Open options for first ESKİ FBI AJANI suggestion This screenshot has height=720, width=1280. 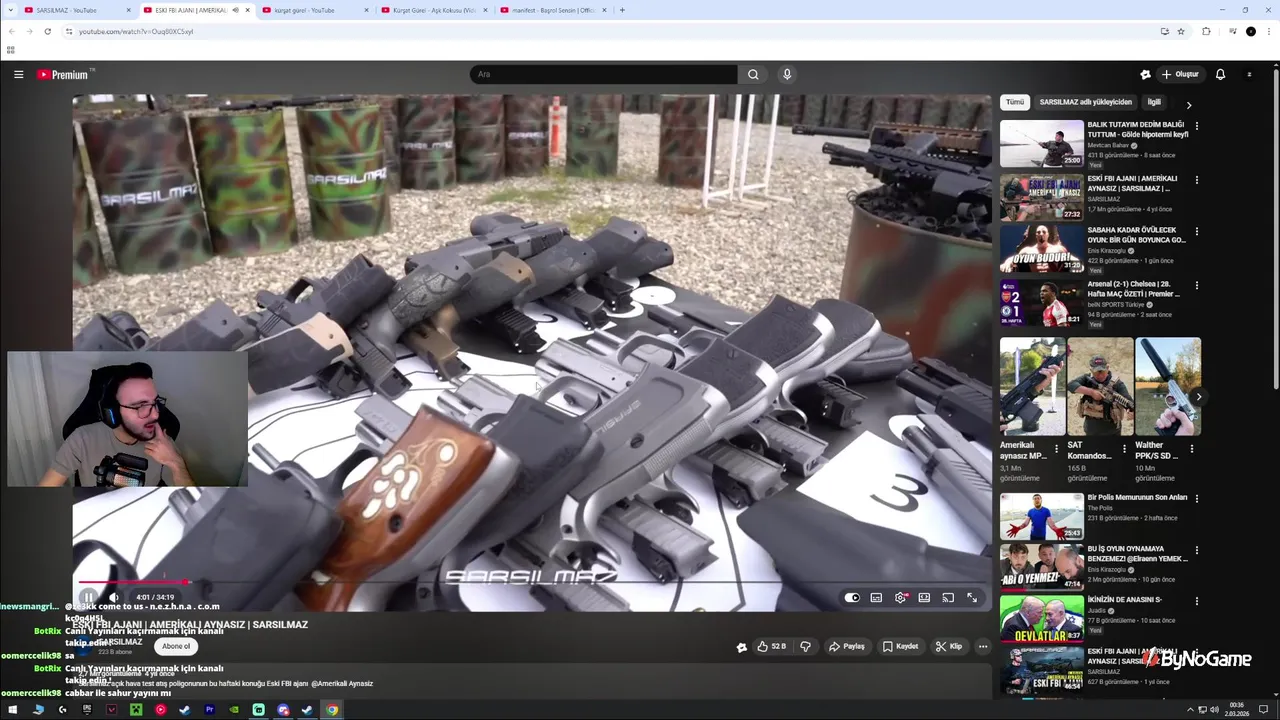point(1197,180)
